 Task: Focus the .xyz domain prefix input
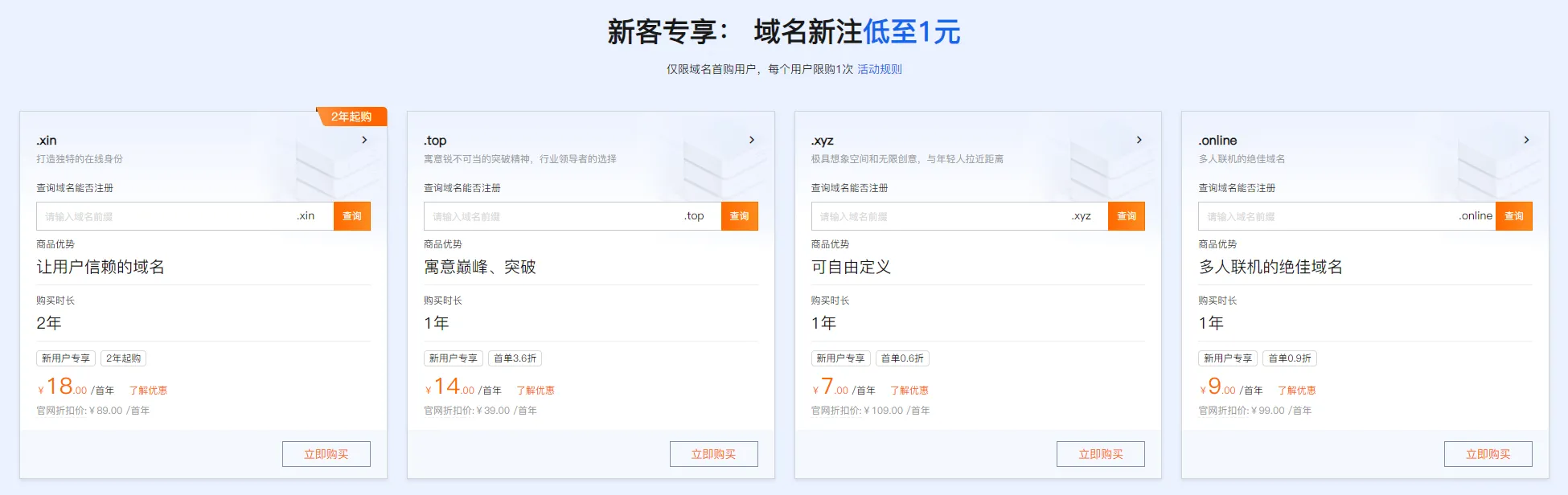959,216
